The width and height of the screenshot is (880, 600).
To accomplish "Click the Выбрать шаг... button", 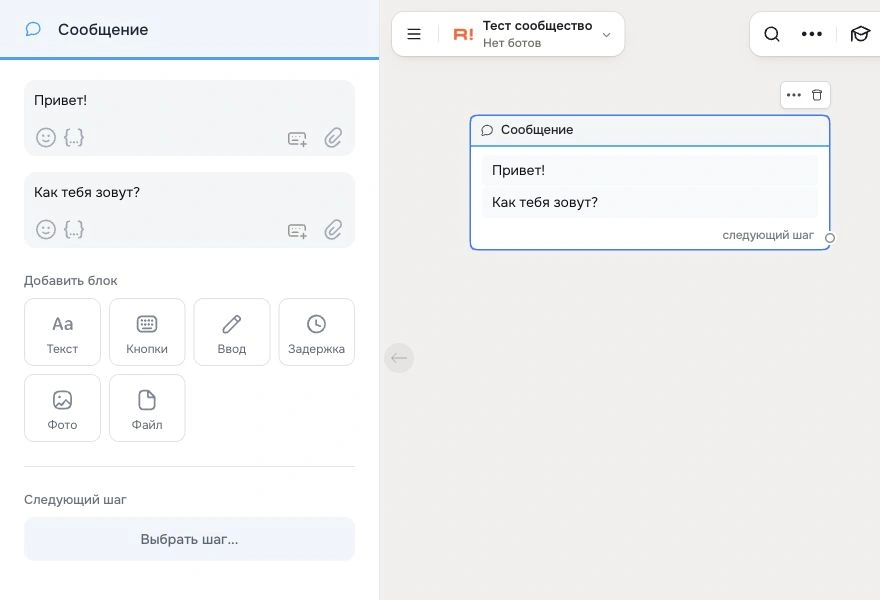I will pyautogui.click(x=189, y=539).
